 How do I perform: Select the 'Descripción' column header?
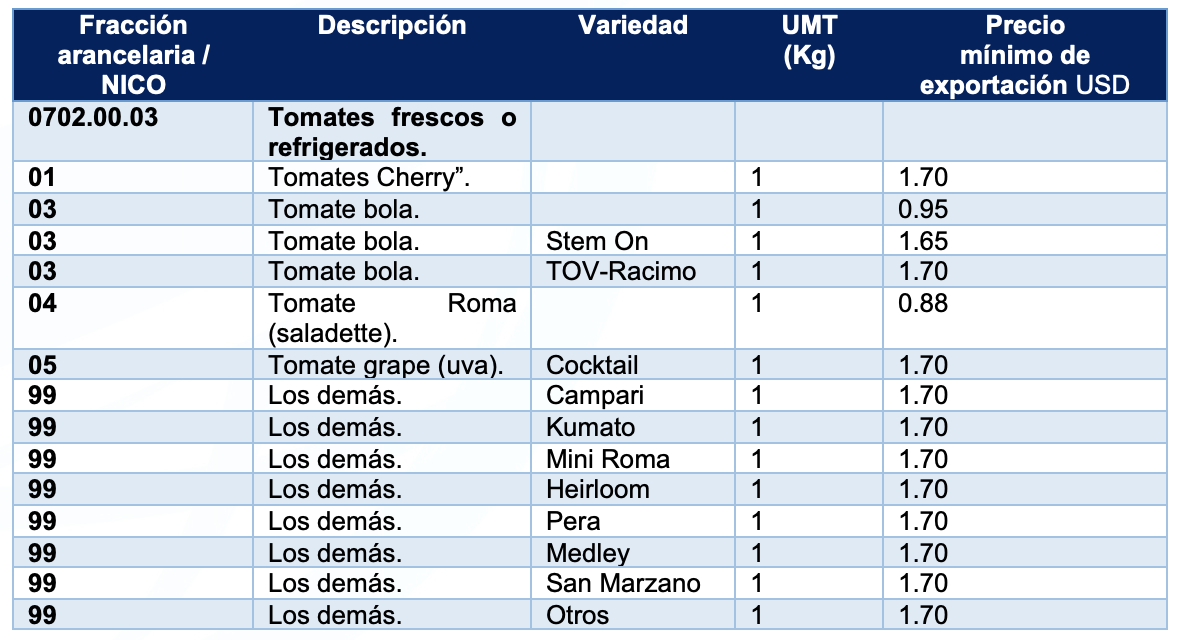click(392, 55)
